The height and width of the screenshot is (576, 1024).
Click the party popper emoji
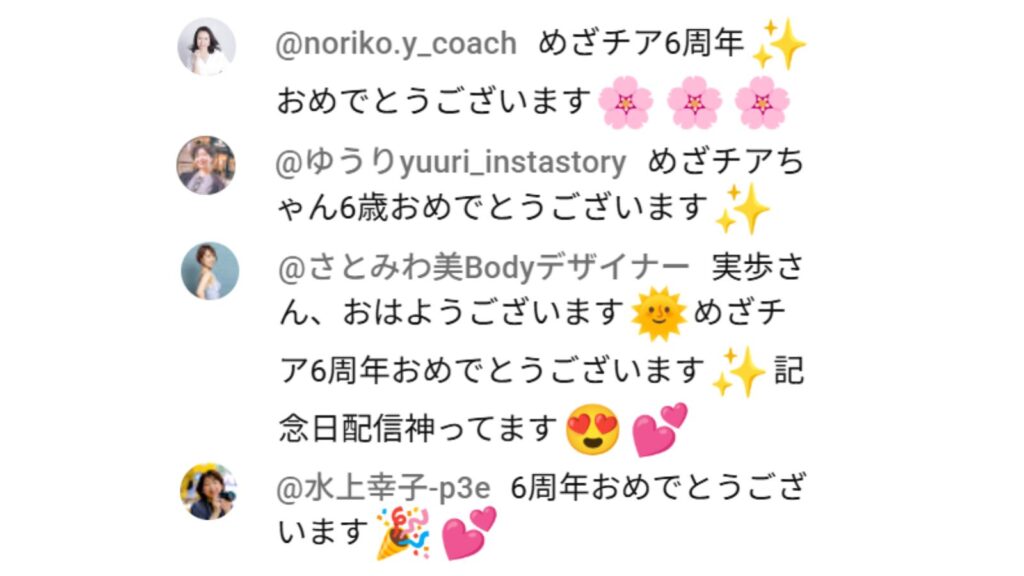(x=403, y=534)
